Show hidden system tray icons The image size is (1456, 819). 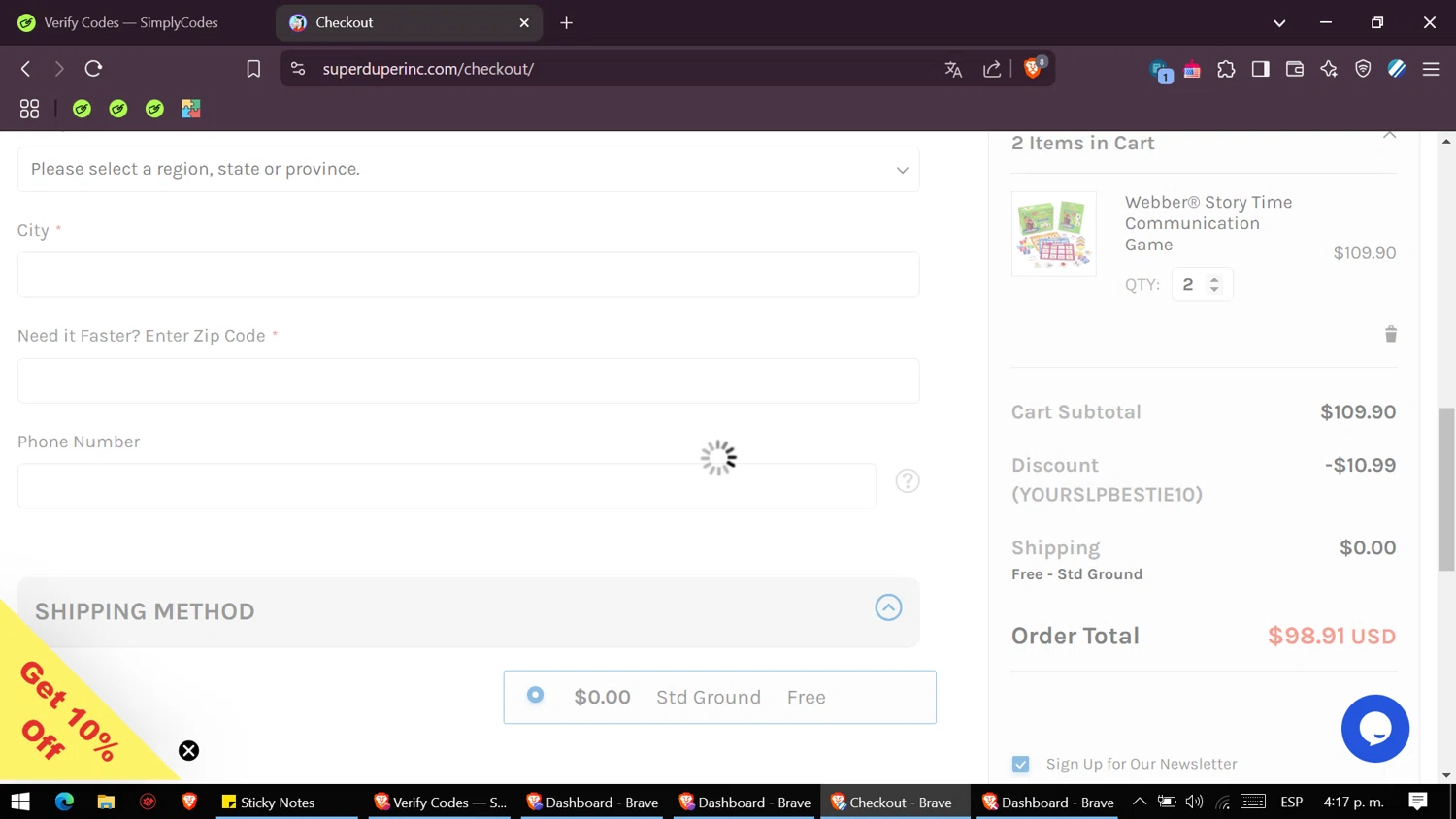1140,802
